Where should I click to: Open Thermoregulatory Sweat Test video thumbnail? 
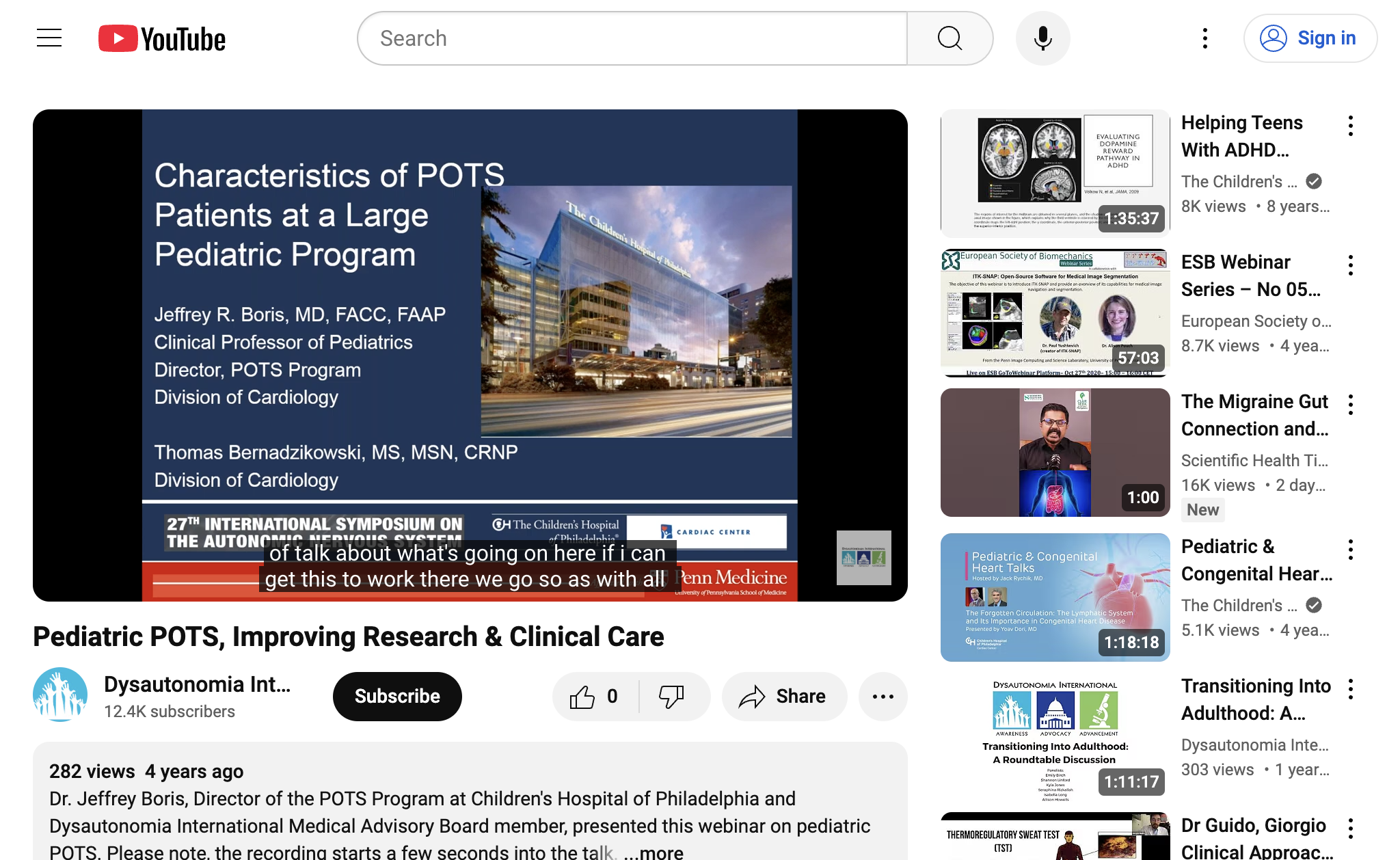click(x=1055, y=836)
